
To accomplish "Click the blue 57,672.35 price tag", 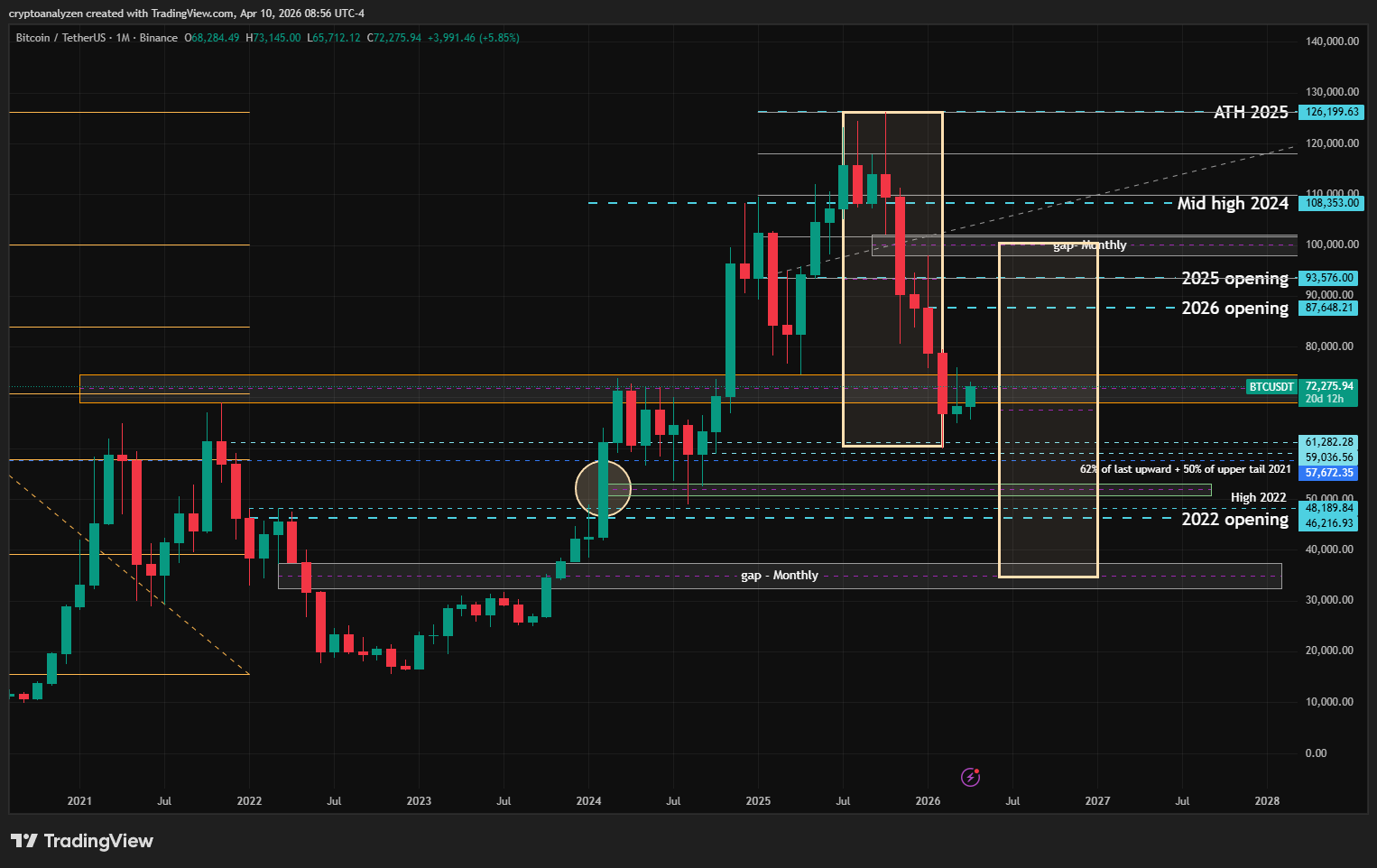I will (x=1329, y=473).
